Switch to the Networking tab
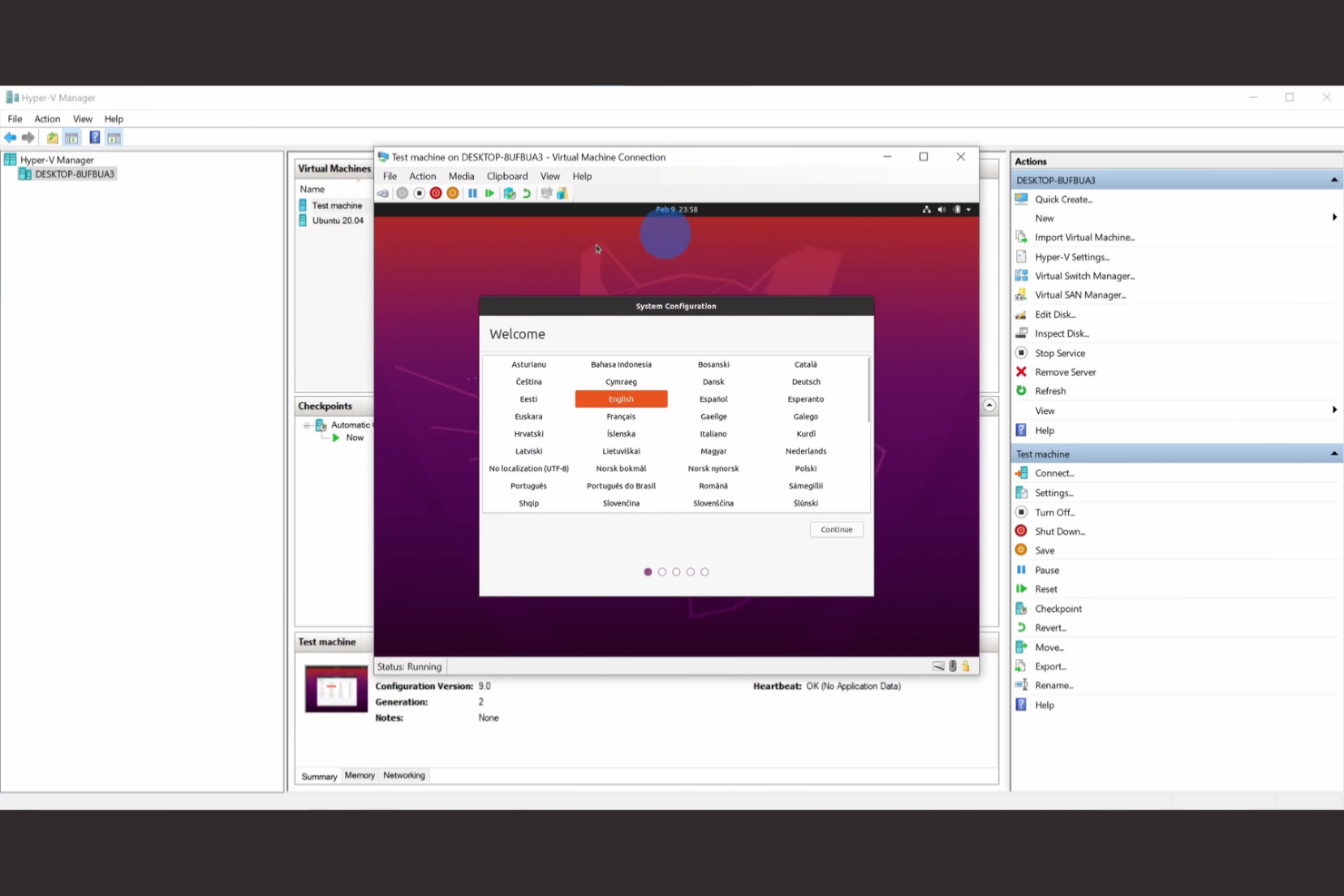The width and height of the screenshot is (1344, 896). [x=404, y=775]
